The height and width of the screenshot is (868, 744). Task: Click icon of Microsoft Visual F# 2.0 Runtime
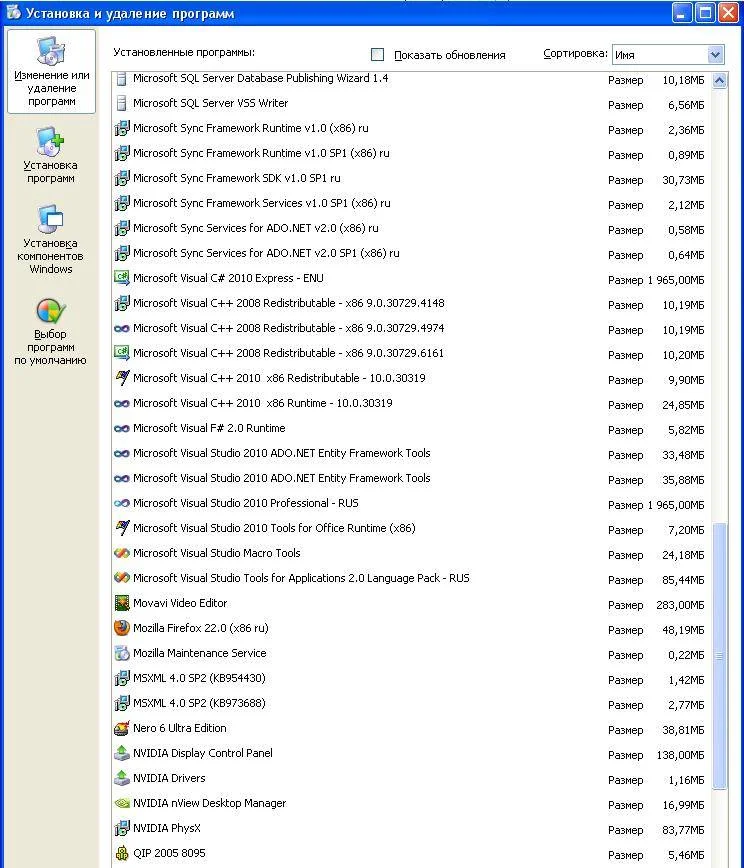(121, 428)
